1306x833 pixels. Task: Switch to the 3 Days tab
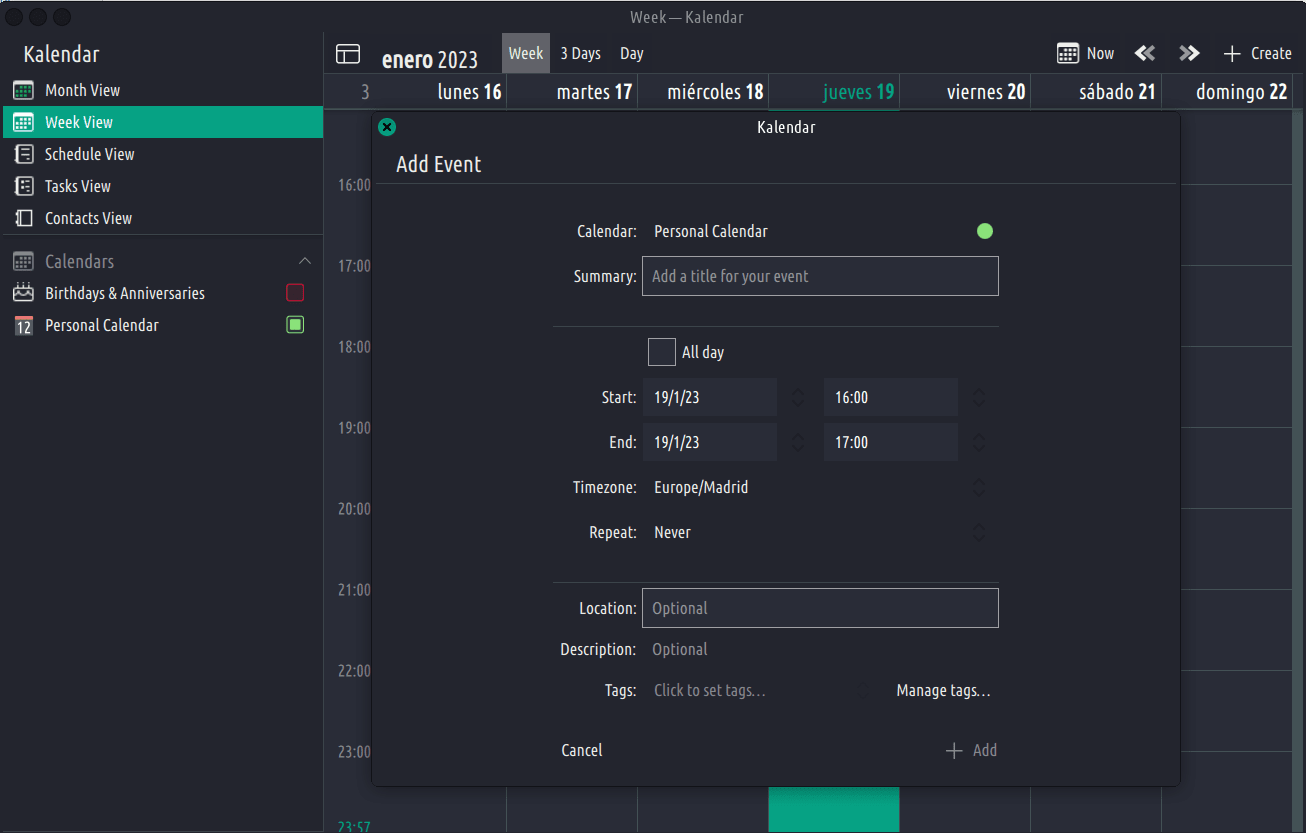(x=580, y=54)
